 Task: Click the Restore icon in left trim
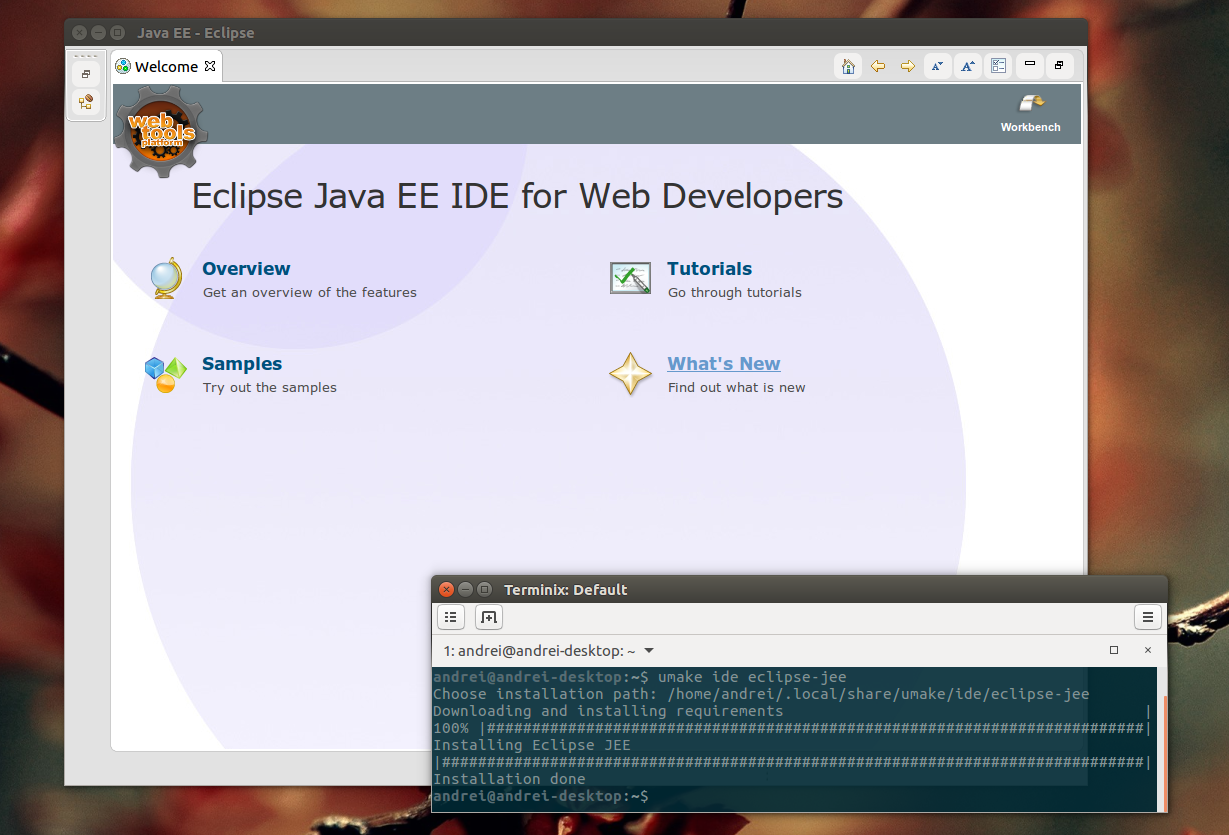point(86,74)
